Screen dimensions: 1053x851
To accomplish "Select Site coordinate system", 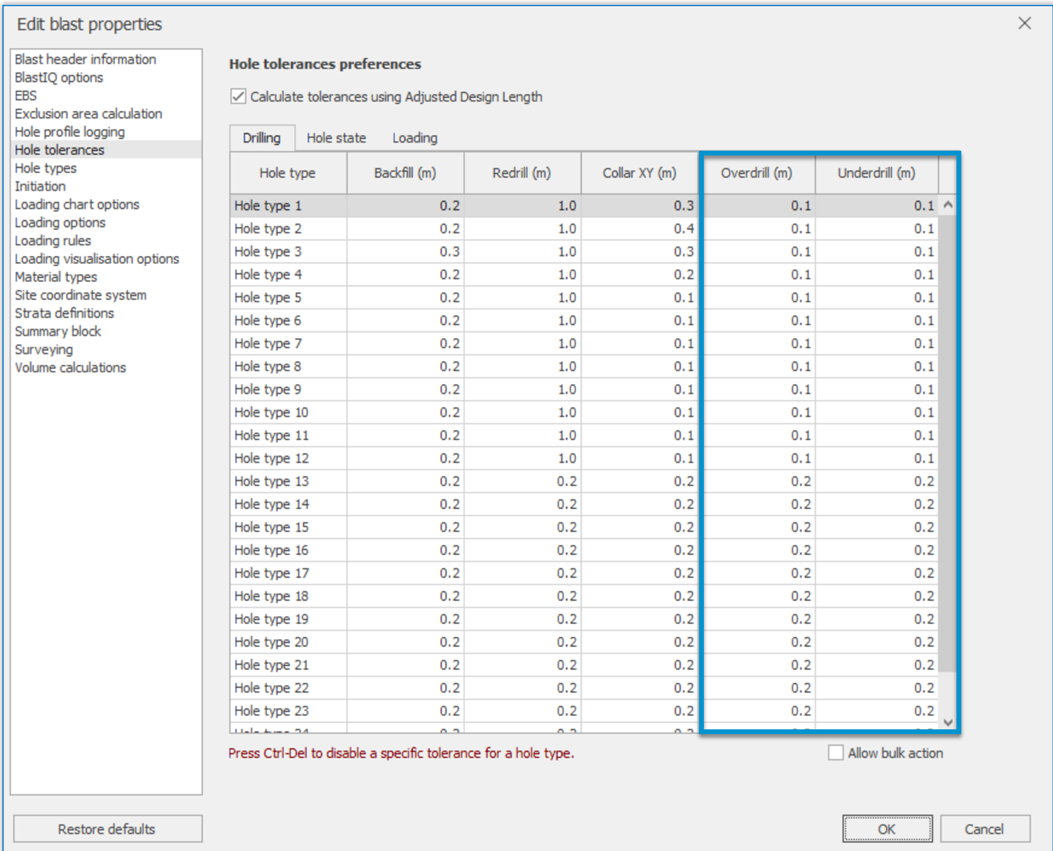I will click(106, 295).
